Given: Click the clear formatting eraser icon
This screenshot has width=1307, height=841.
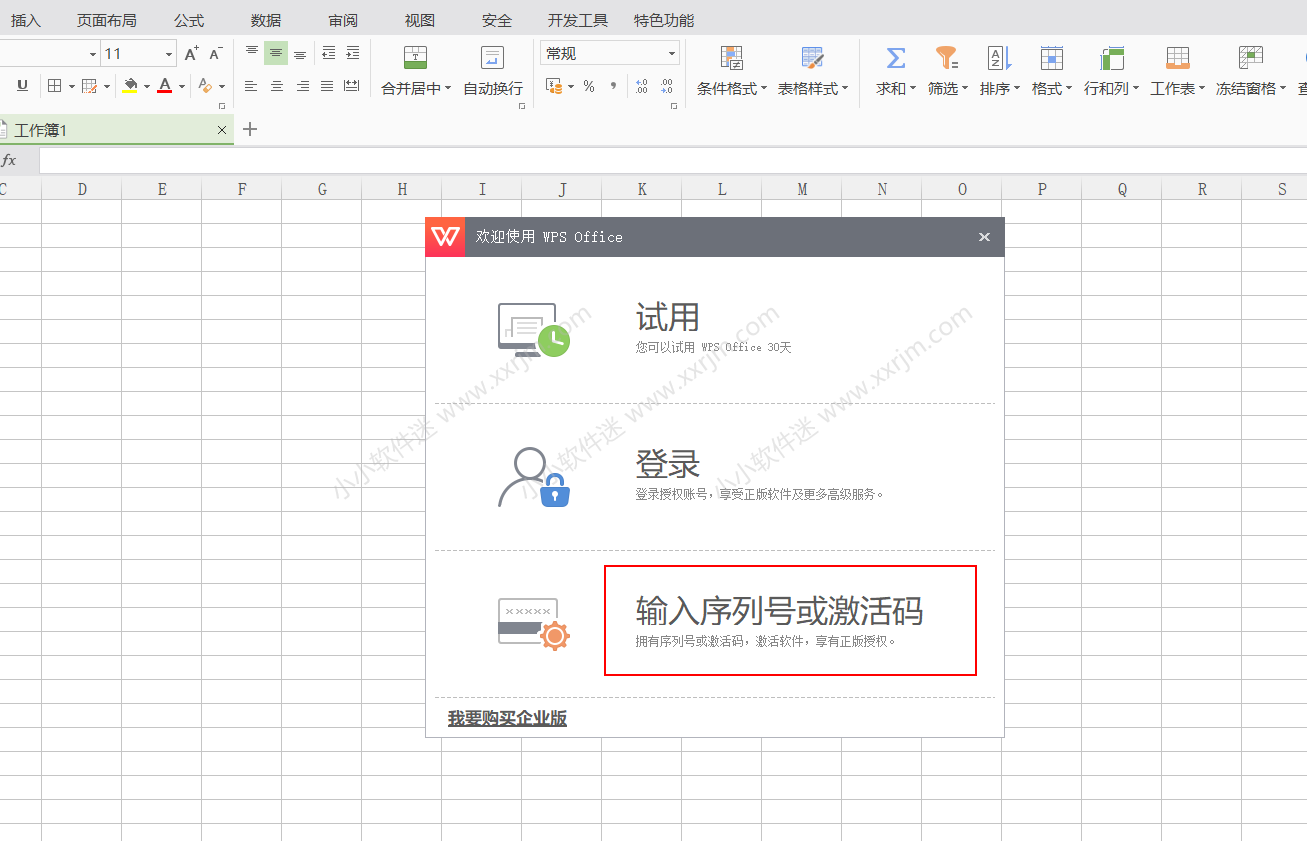Looking at the screenshot, I should [205, 87].
